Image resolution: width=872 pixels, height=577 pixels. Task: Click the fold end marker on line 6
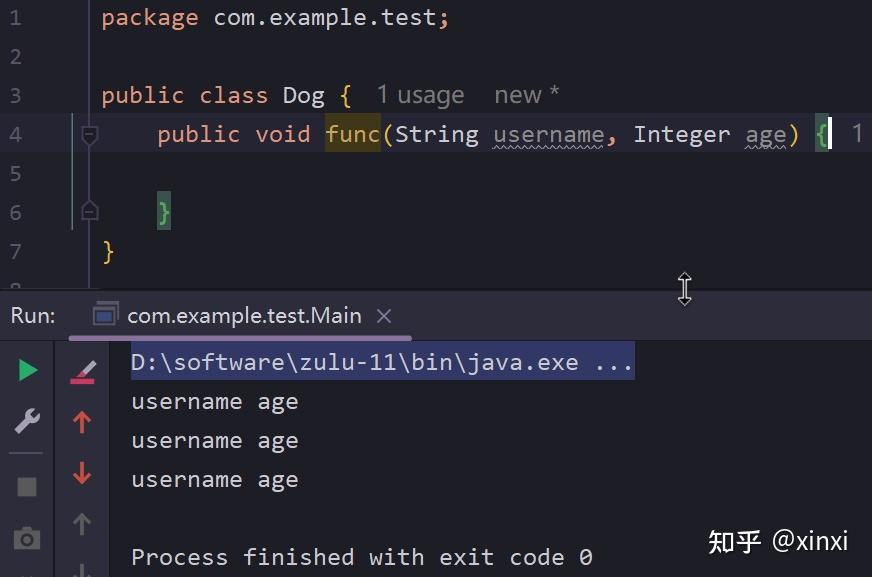[89, 211]
